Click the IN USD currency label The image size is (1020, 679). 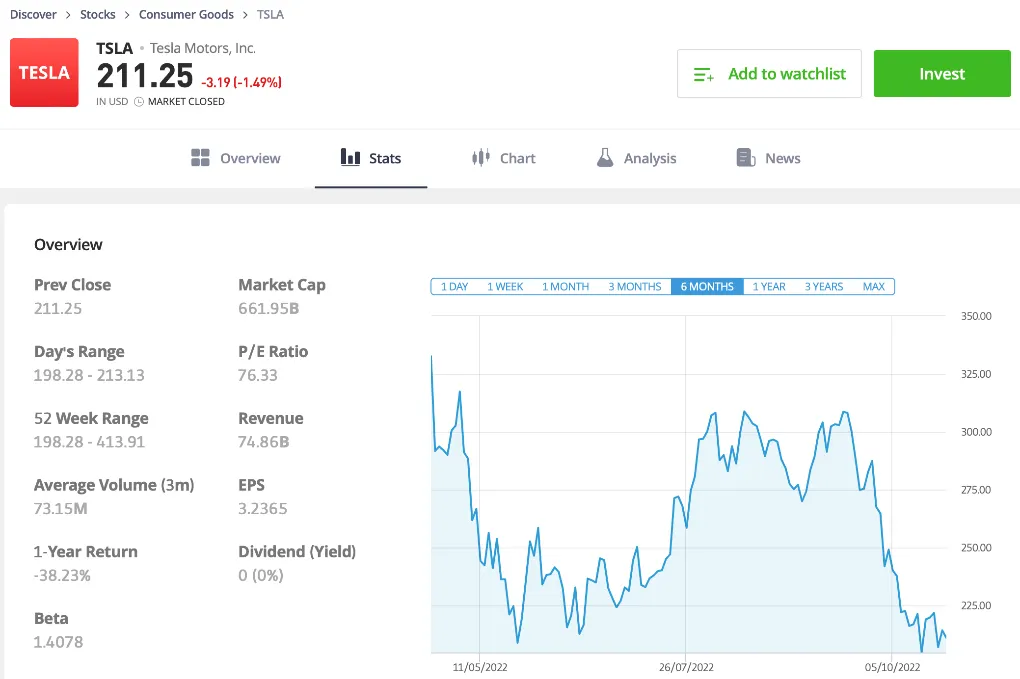pyautogui.click(x=112, y=101)
